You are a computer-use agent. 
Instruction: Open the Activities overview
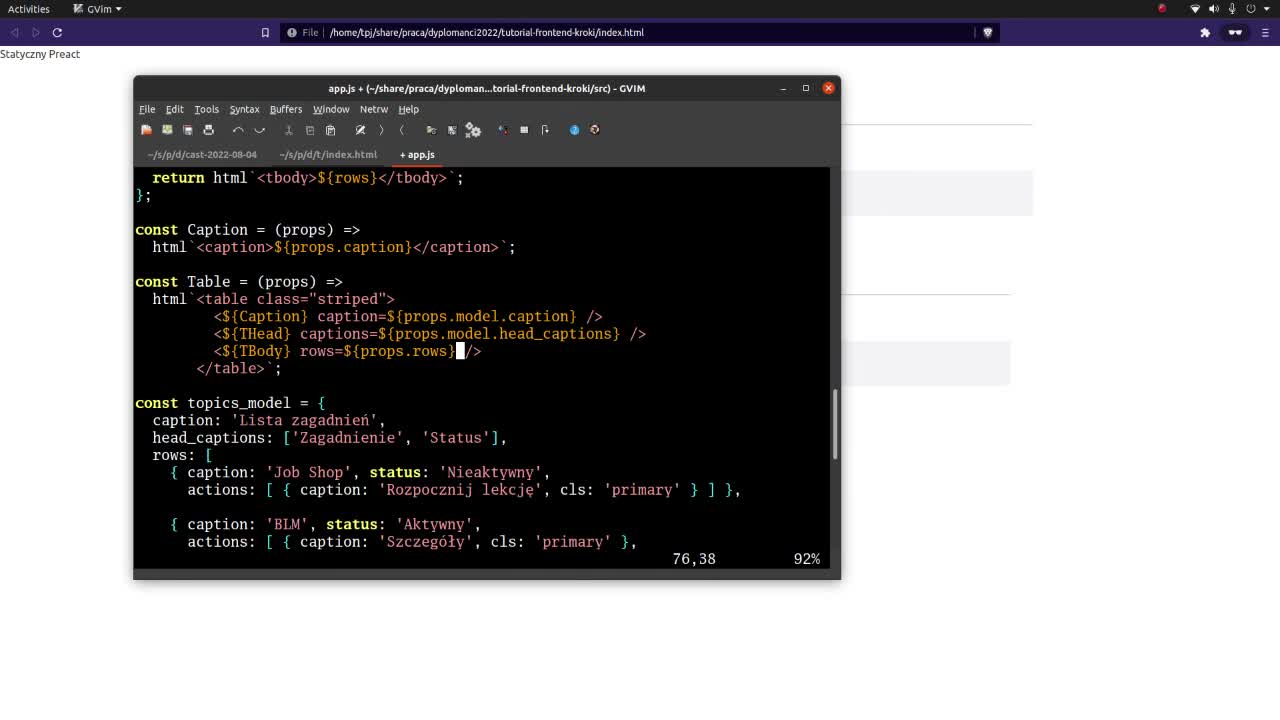pyautogui.click(x=29, y=9)
